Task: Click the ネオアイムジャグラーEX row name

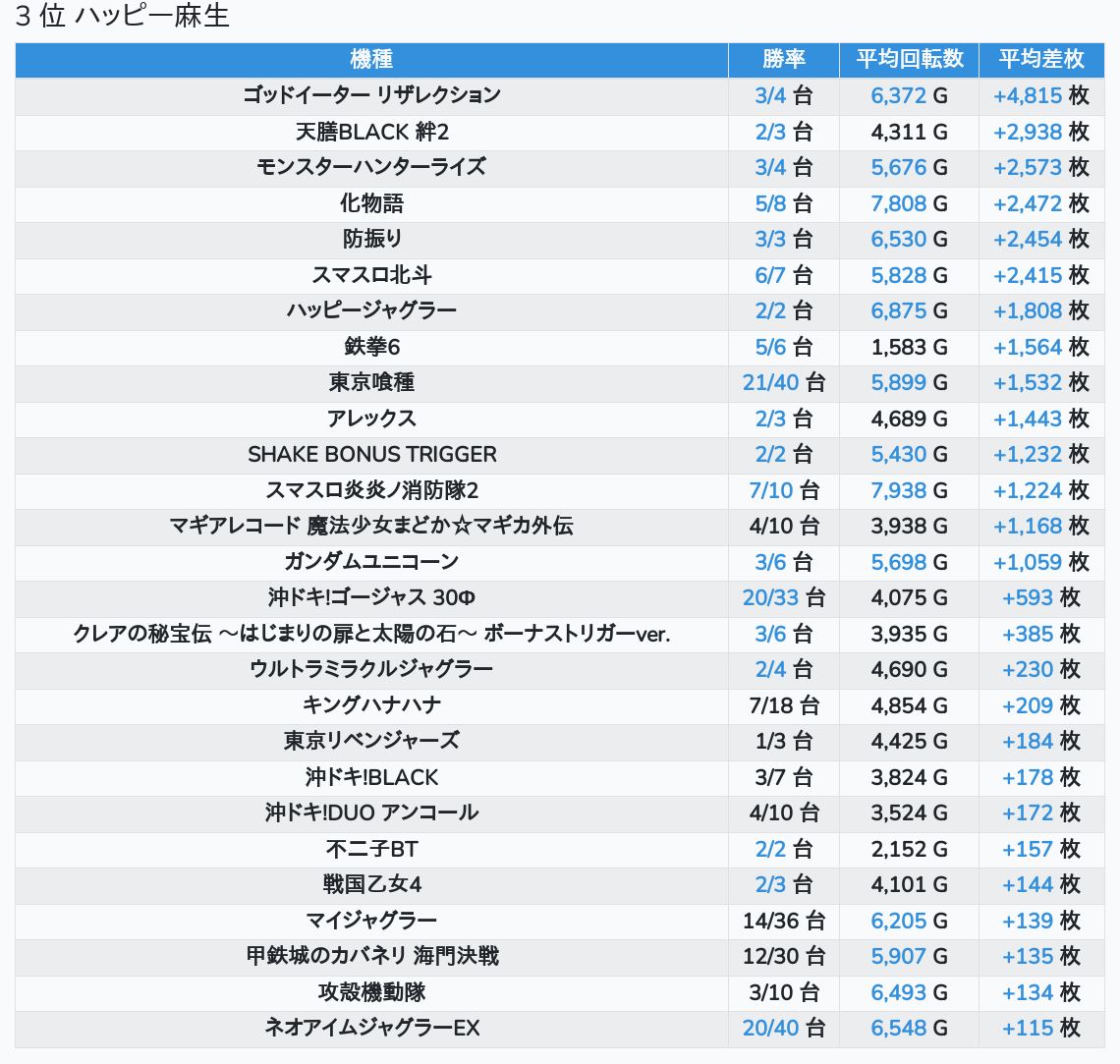Action: (371, 1029)
